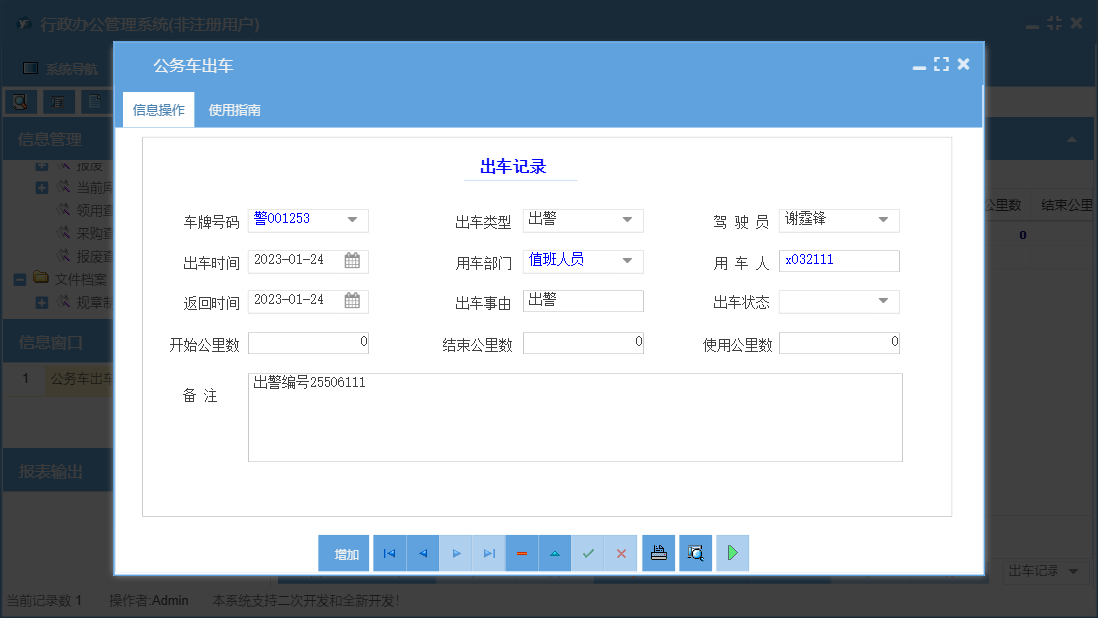
Task: Select the print preview magnifier icon
Action: (x=695, y=553)
